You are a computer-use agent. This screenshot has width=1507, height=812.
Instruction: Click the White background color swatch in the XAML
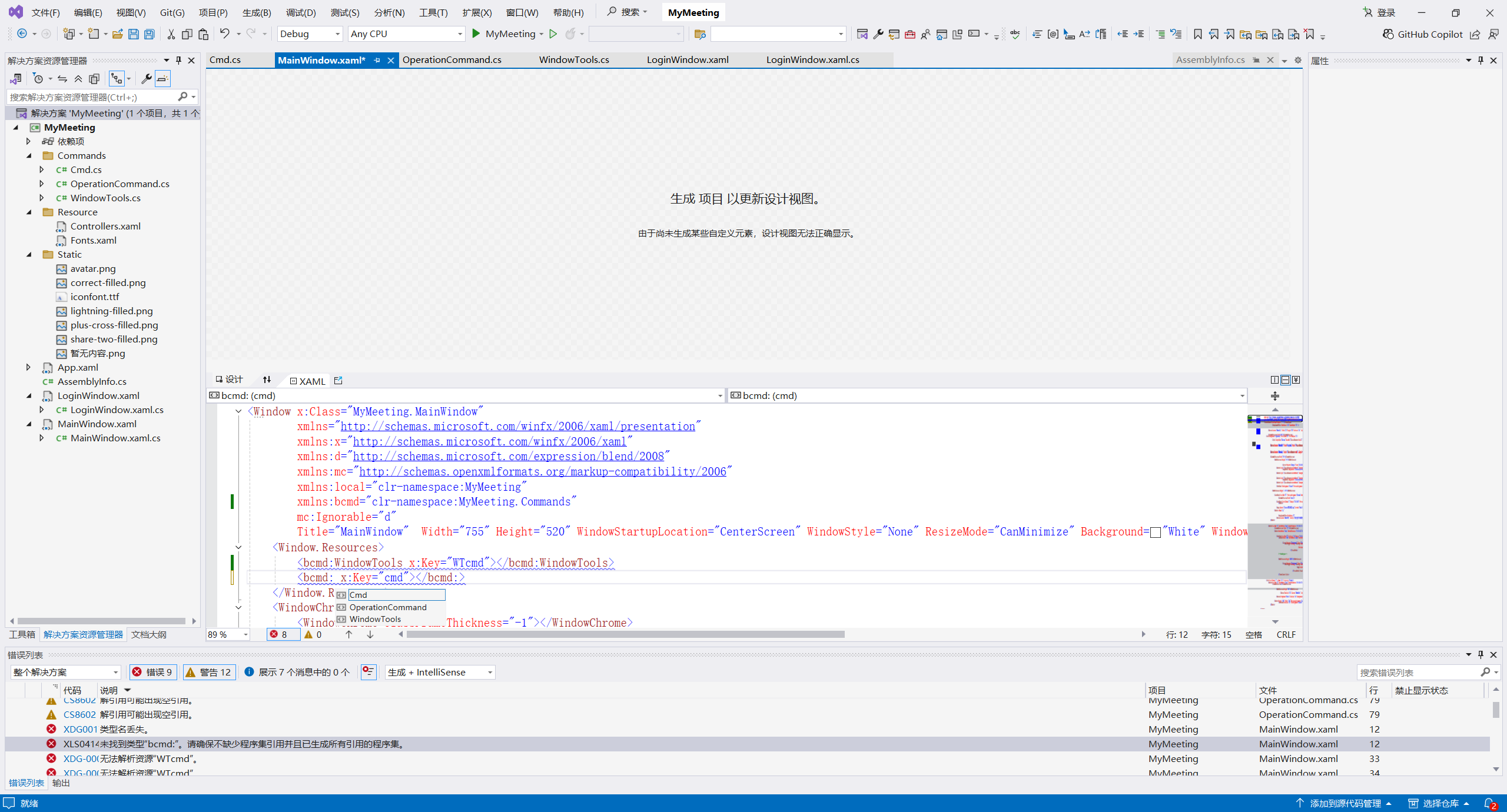click(1156, 531)
